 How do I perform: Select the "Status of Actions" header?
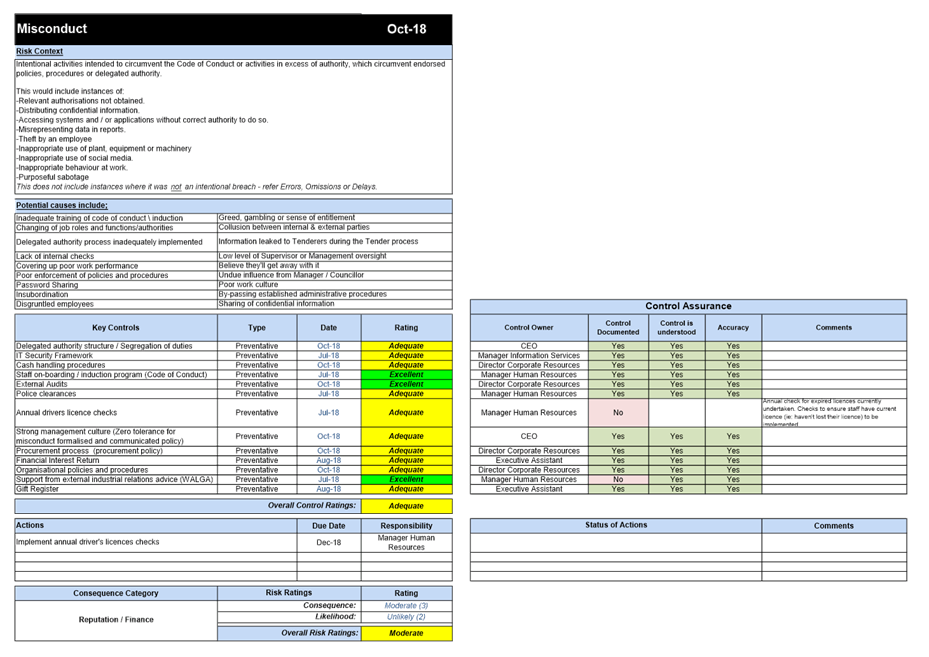pyautogui.click(x=616, y=525)
